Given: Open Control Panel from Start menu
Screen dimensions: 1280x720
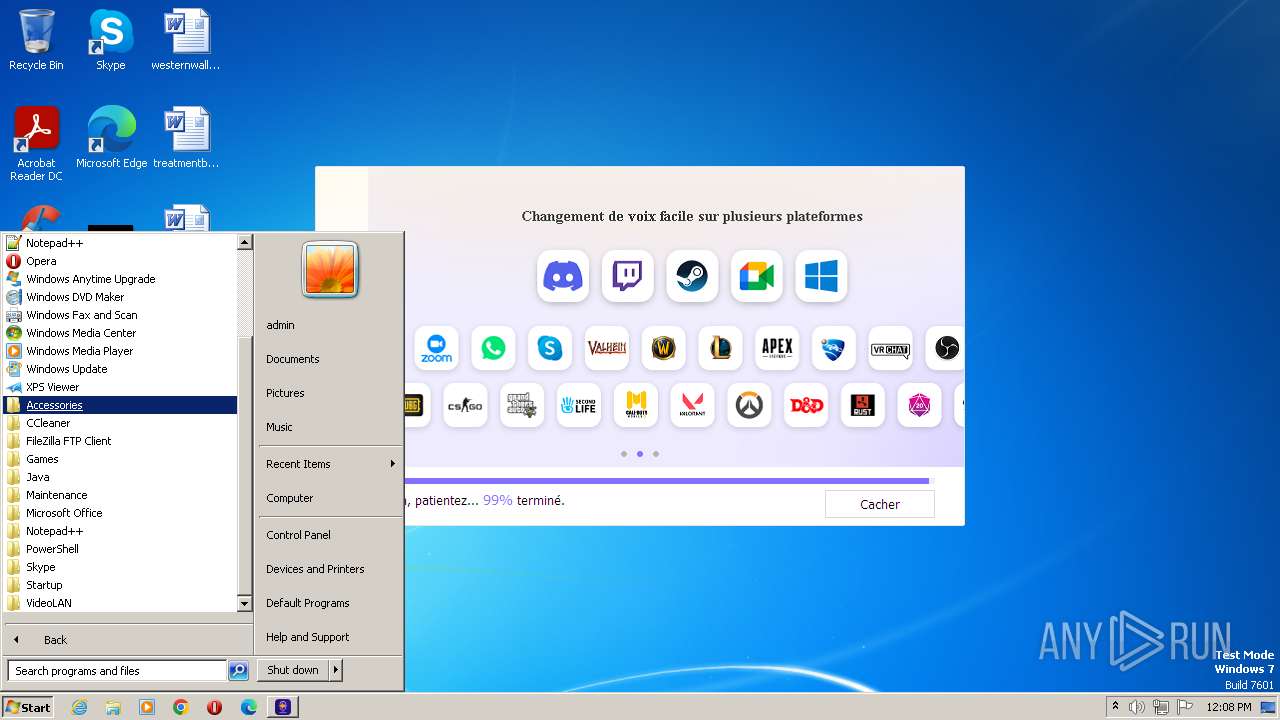Looking at the screenshot, I should [330, 535].
